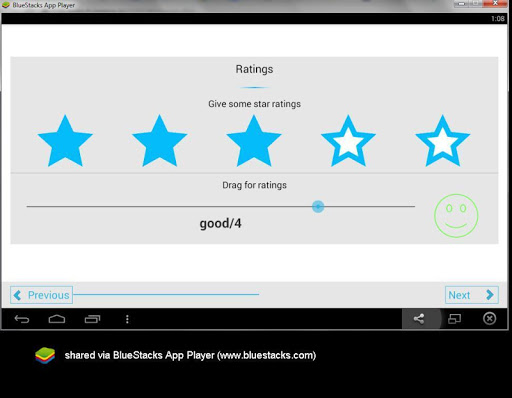Open the three-dot overflow menu

click(x=127, y=319)
